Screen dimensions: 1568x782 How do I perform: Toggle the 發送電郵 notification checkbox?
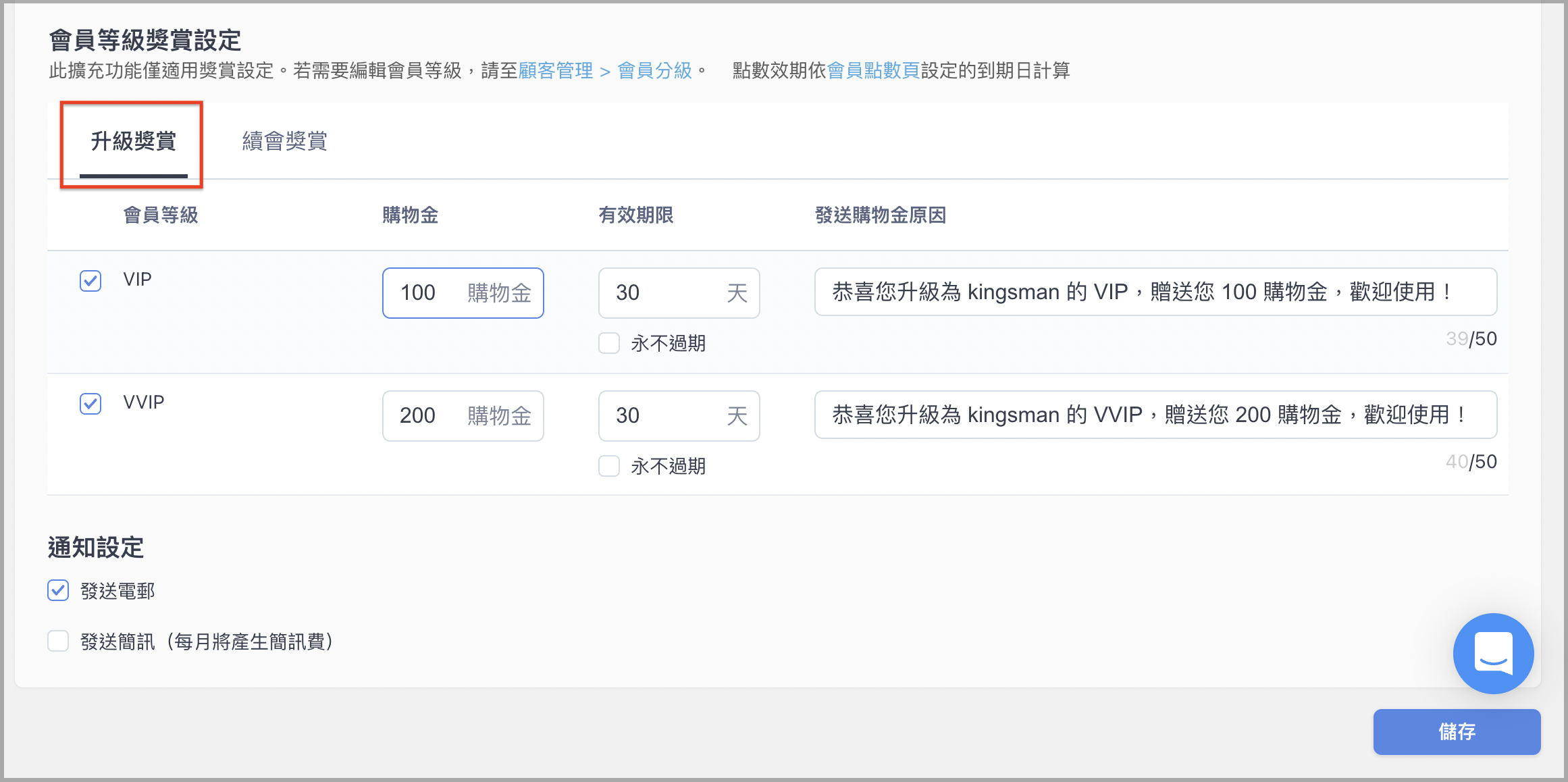click(x=58, y=590)
